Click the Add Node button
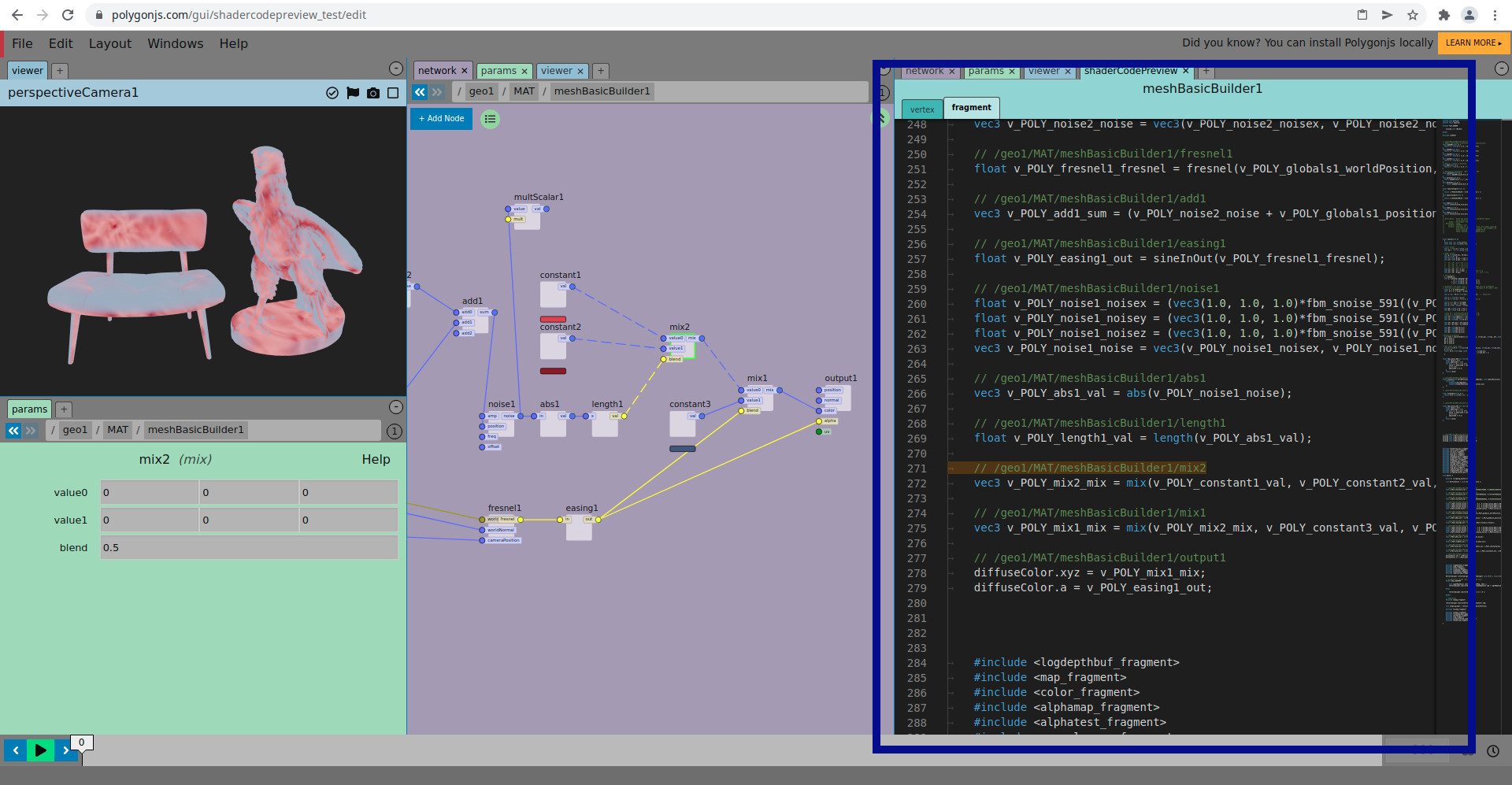 point(441,119)
